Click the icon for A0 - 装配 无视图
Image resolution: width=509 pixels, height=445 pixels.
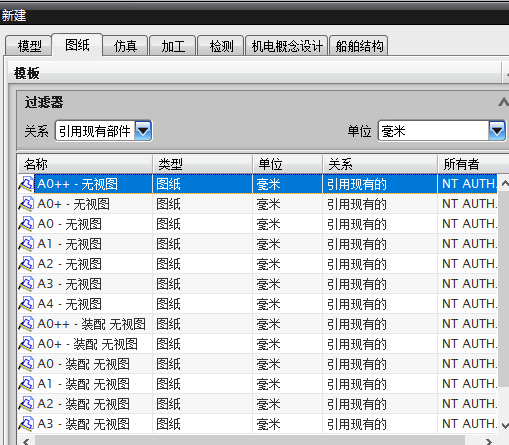point(26,364)
